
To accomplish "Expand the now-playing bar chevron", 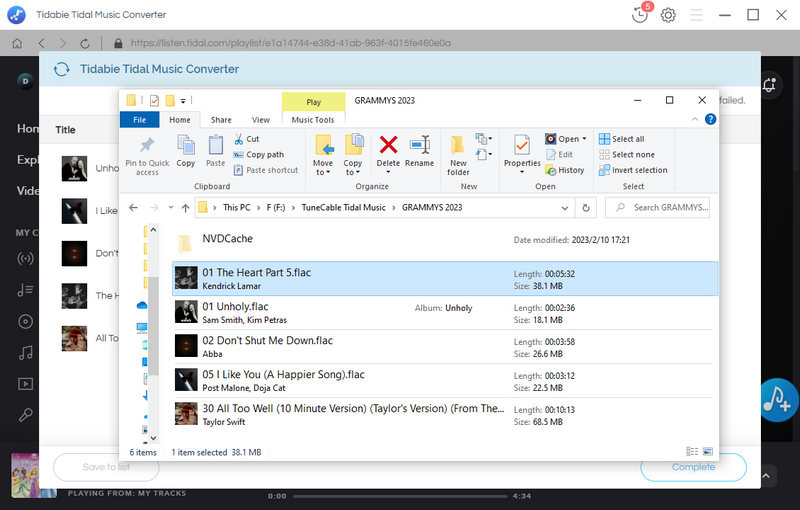I will coord(766,475).
